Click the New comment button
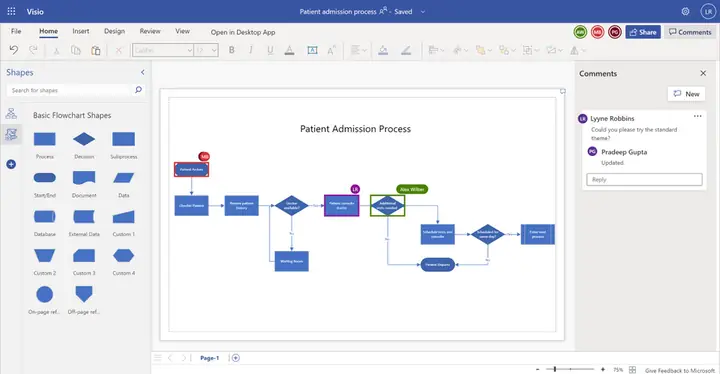Screen dimensions: 720x374 click(686, 94)
